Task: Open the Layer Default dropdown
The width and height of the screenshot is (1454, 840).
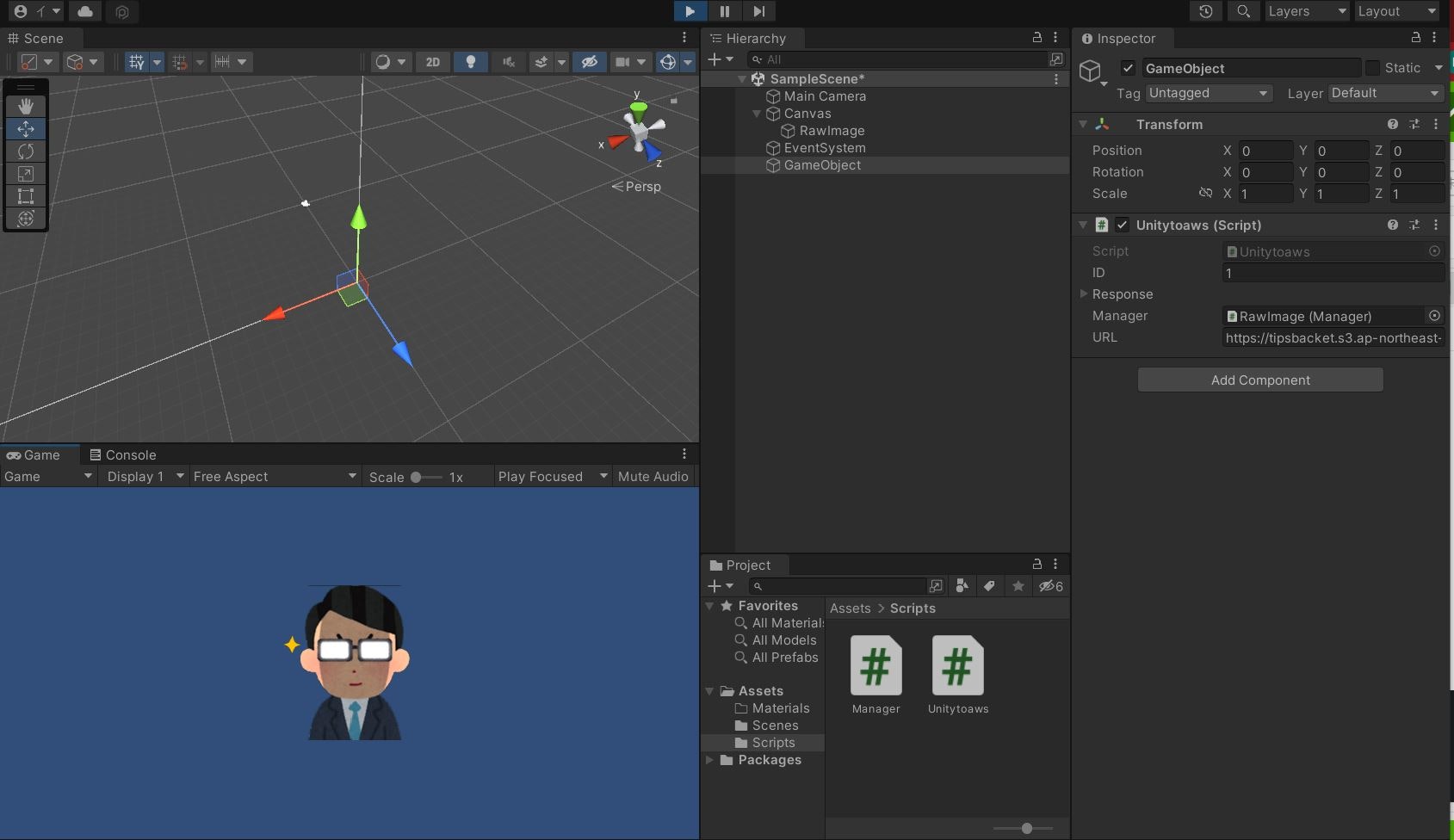Action: click(1385, 93)
